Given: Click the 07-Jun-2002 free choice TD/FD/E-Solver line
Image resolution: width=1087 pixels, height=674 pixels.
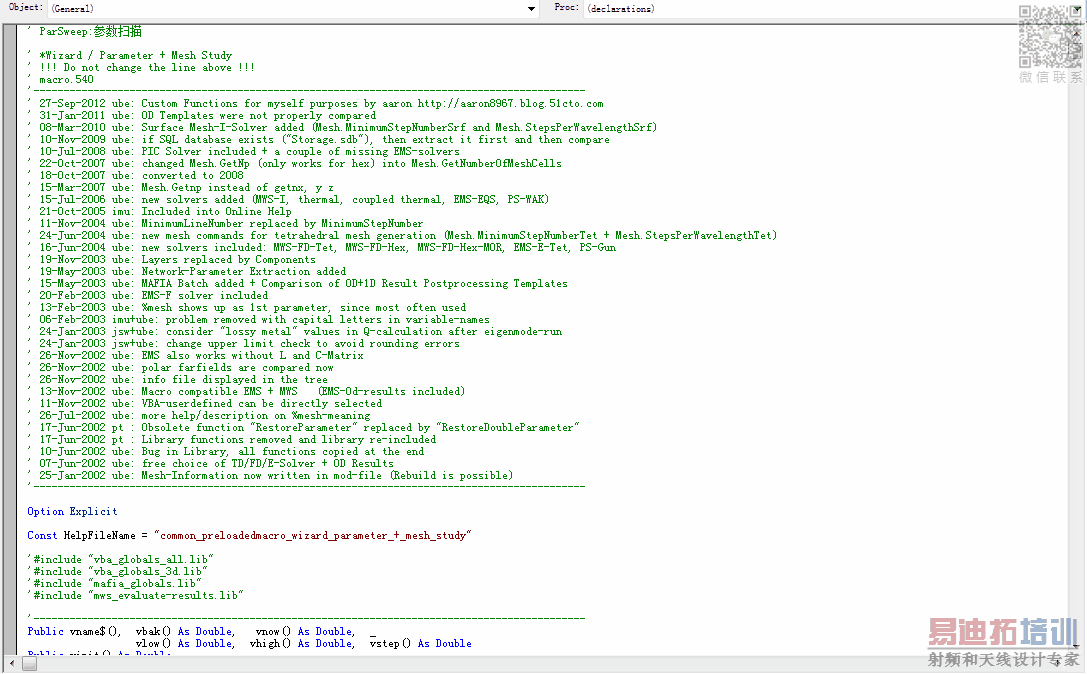Looking at the screenshot, I should tap(211, 463).
